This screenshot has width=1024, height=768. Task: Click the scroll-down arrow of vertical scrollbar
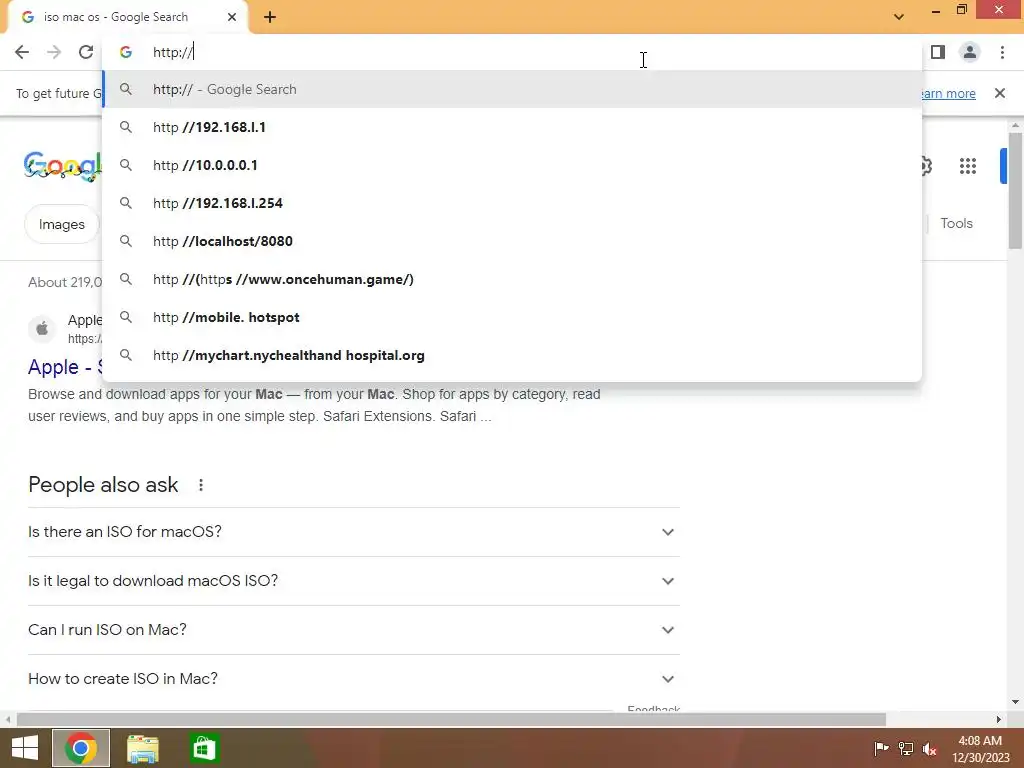pyautogui.click(x=1015, y=702)
